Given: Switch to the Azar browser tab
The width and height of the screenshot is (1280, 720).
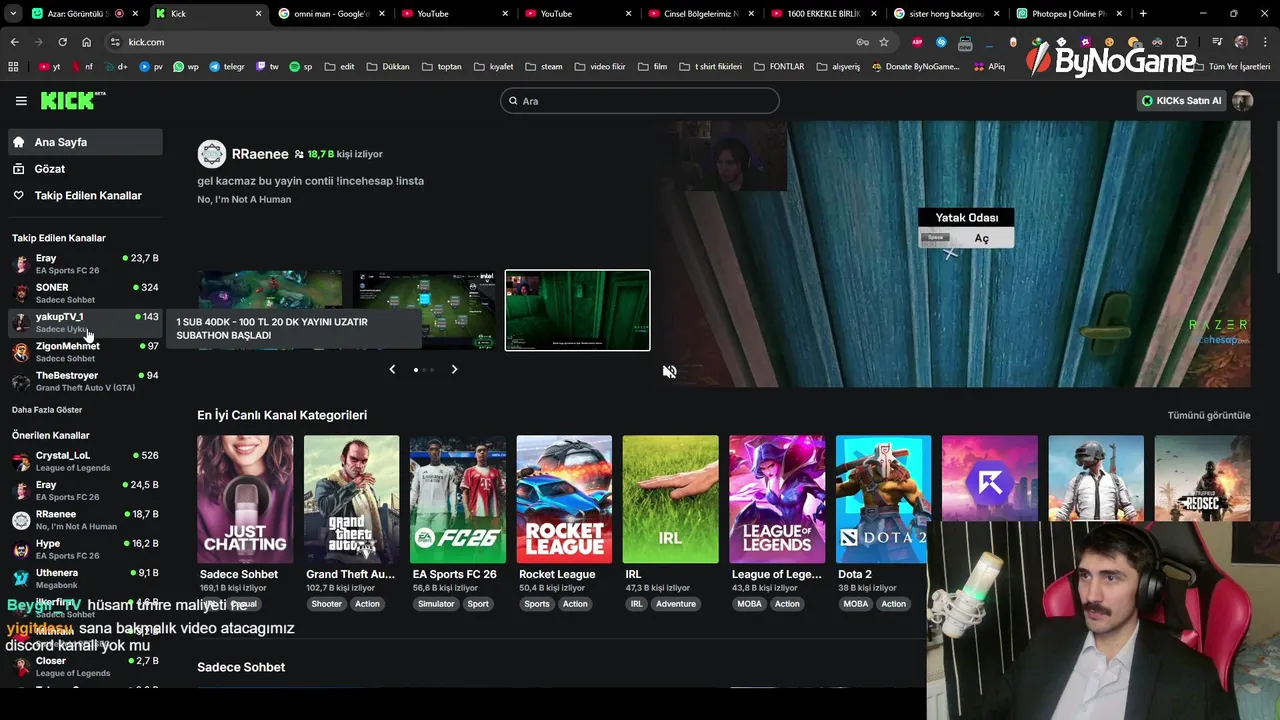Looking at the screenshot, I should (86, 14).
